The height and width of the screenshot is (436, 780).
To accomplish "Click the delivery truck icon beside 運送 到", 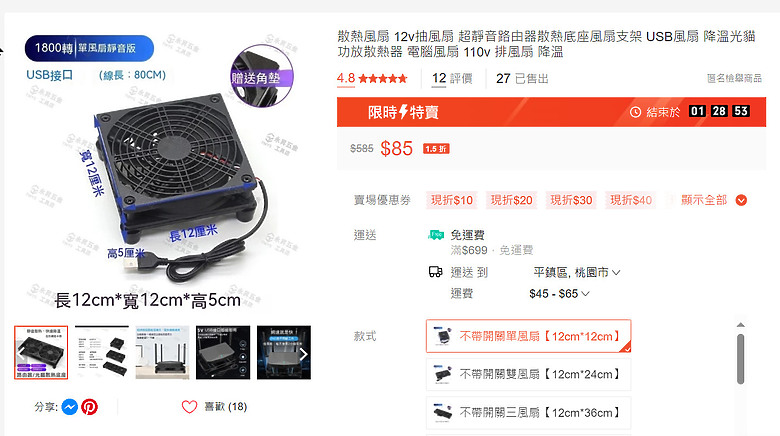I will (x=436, y=272).
